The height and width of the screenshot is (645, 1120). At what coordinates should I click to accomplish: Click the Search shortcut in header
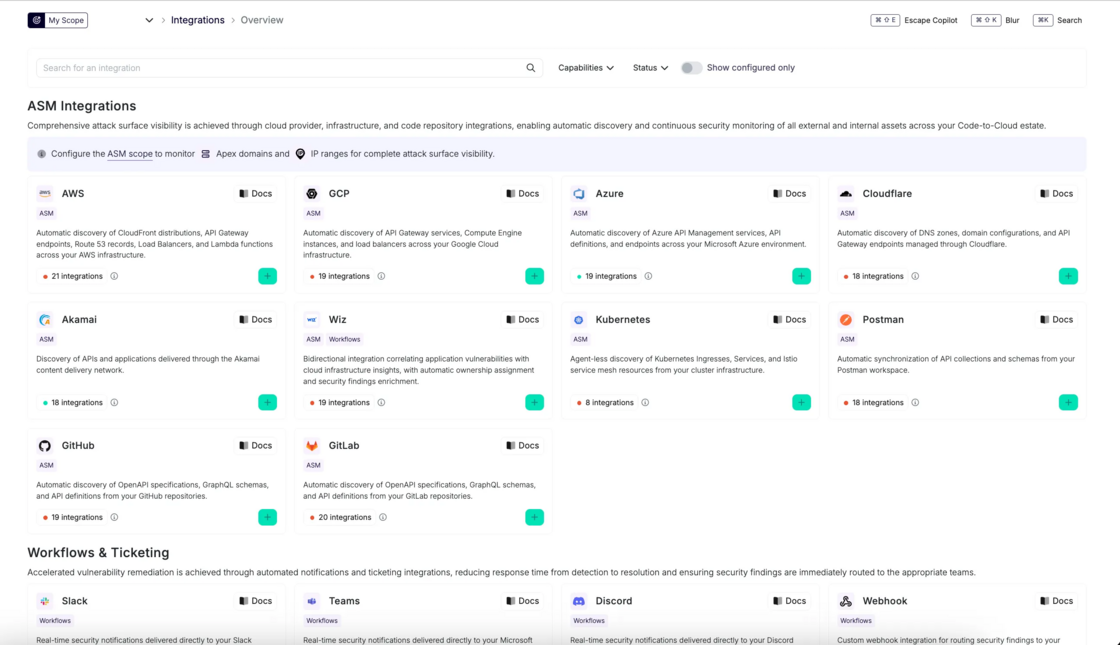click(1057, 20)
